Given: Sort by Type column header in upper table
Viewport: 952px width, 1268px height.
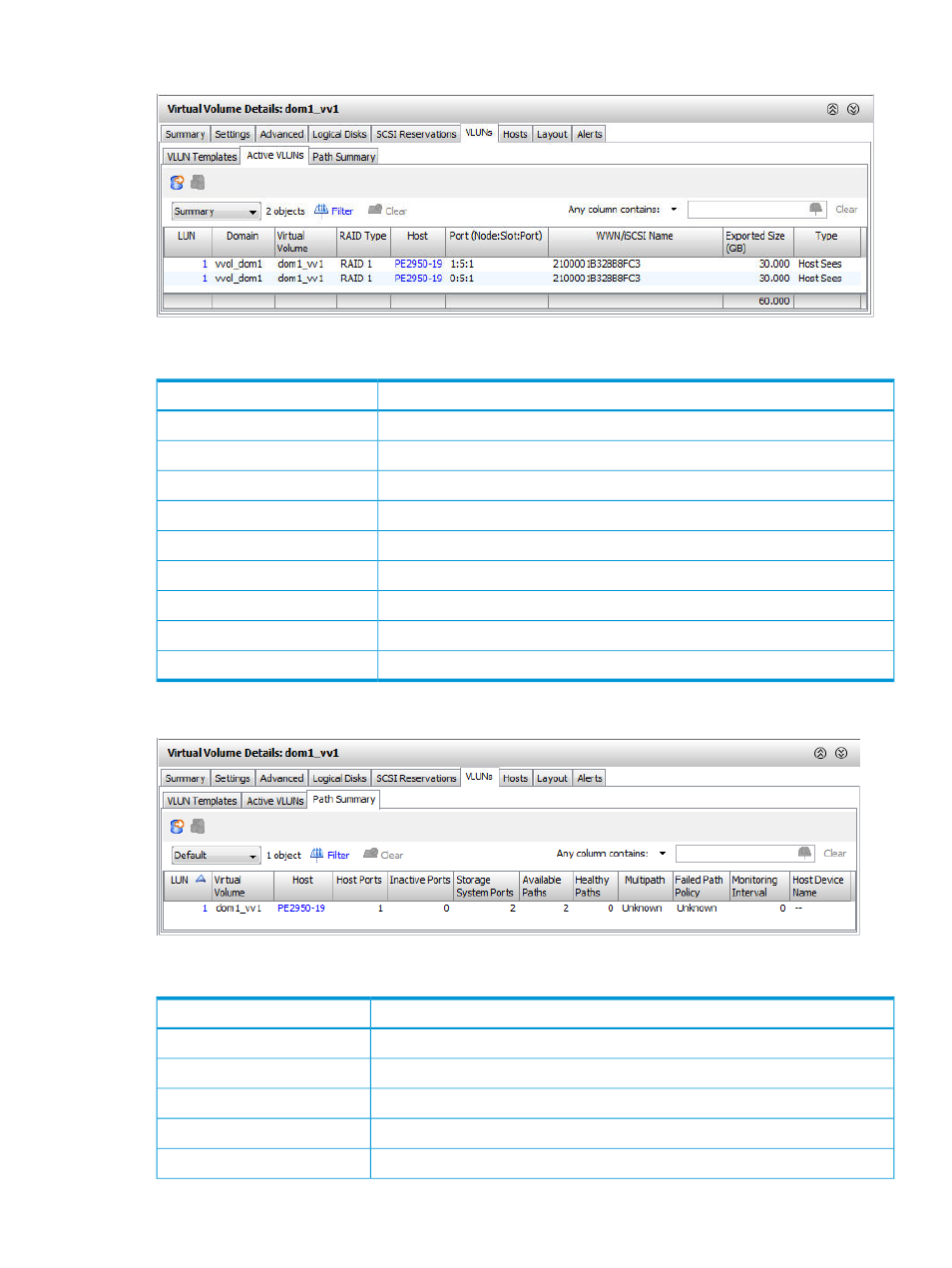Looking at the screenshot, I should pos(826,242).
